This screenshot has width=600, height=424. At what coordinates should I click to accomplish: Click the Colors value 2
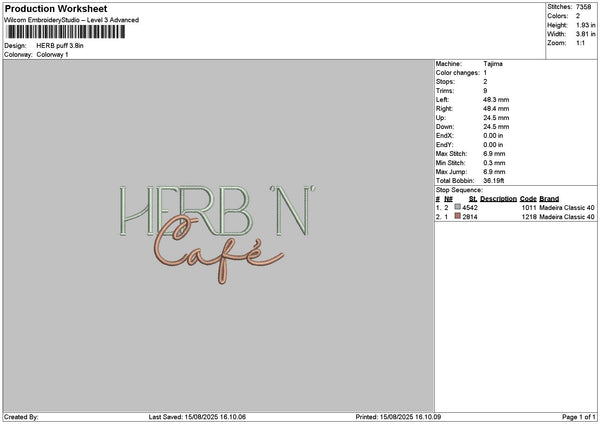(578, 16)
